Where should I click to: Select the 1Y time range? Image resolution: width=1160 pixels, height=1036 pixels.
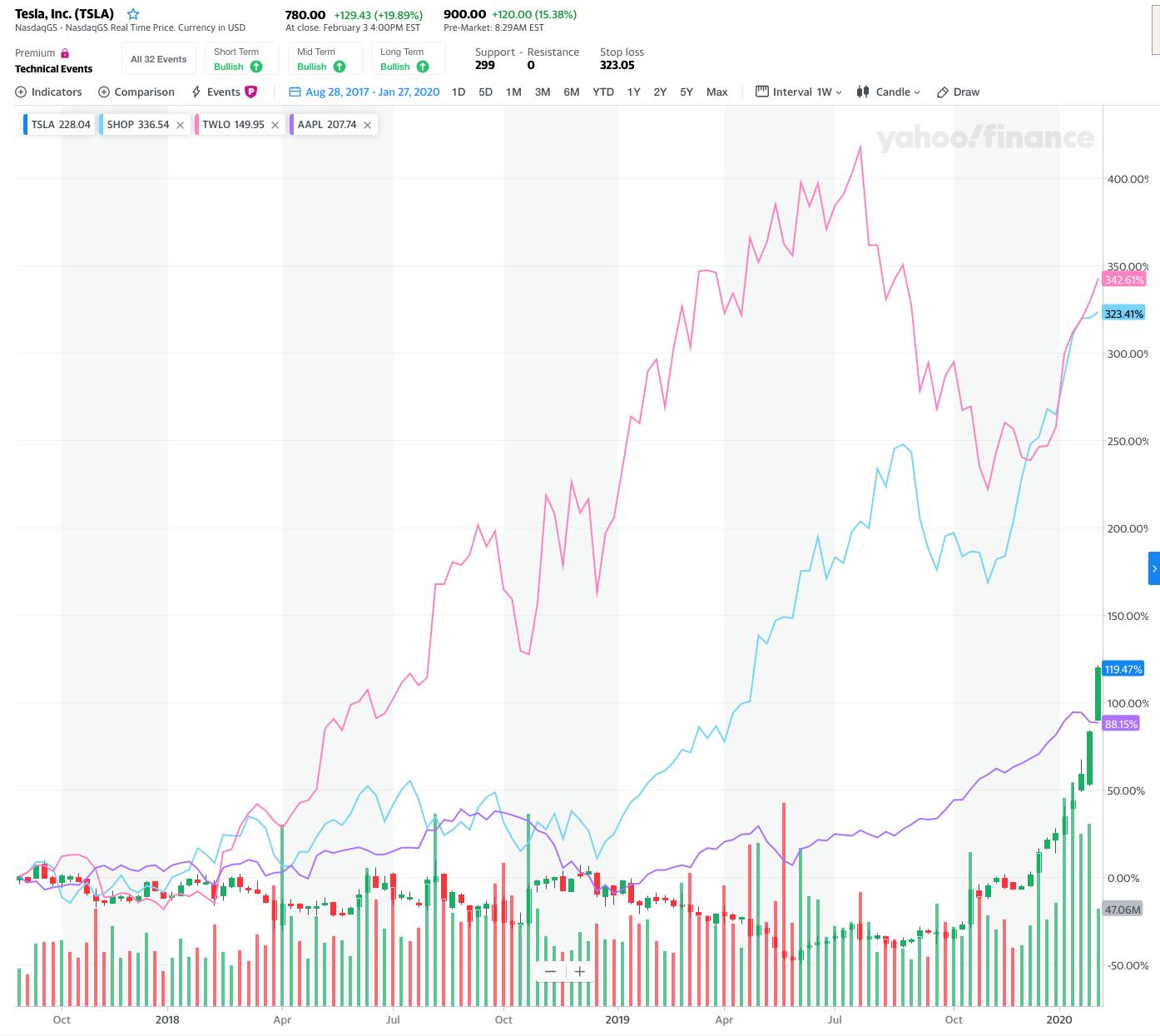(633, 92)
